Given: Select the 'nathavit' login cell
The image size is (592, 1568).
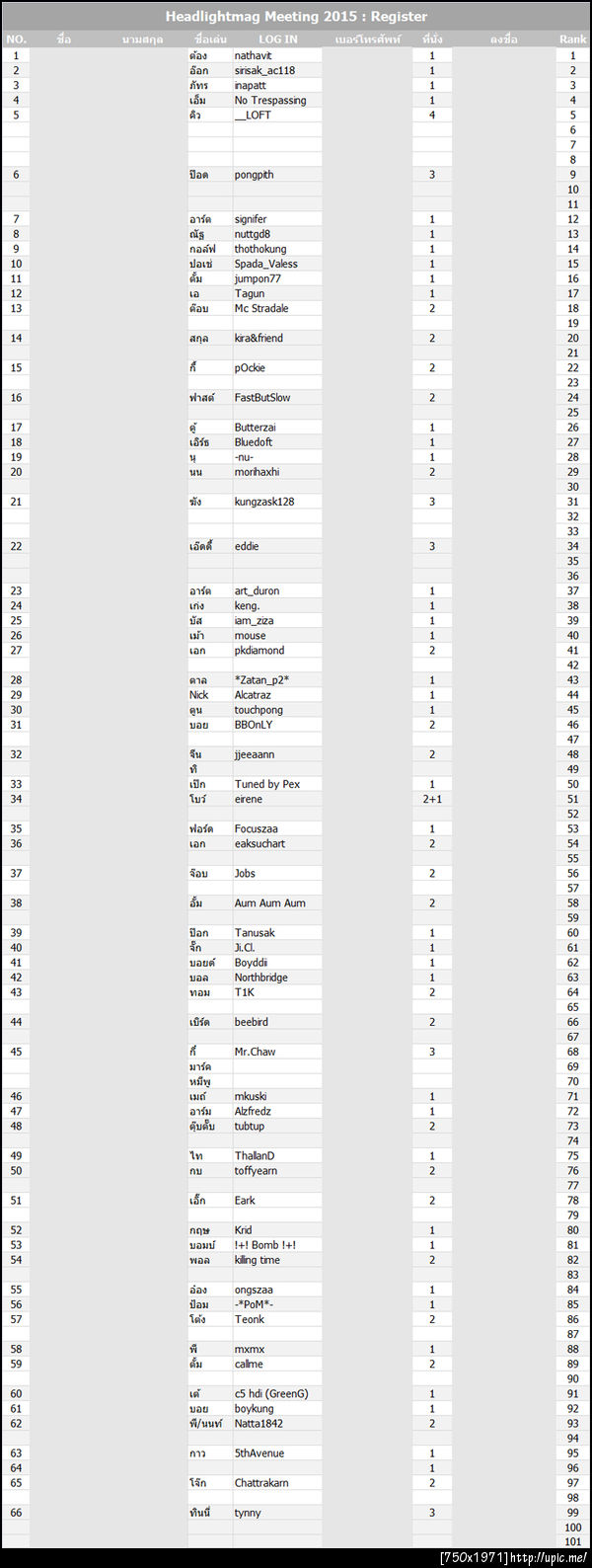Looking at the screenshot, I should pyautogui.click(x=254, y=55).
